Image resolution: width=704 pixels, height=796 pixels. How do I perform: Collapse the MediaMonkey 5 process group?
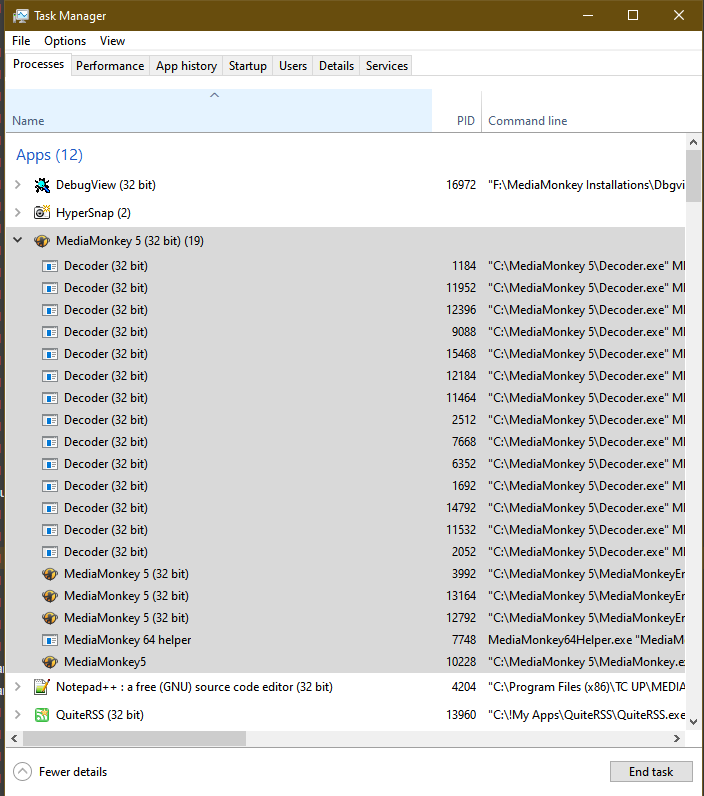coord(18,241)
